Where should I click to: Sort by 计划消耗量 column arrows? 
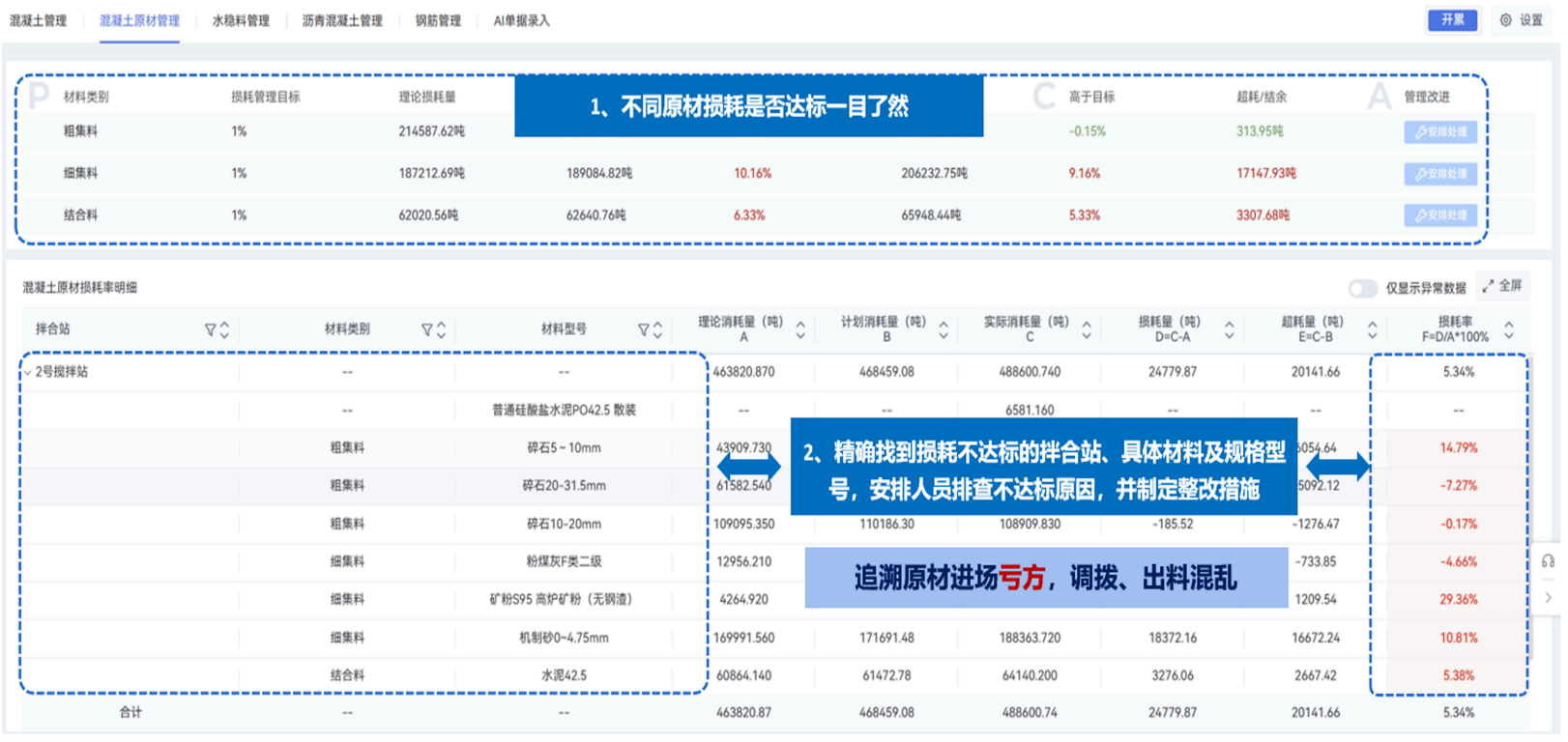click(944, 330)
